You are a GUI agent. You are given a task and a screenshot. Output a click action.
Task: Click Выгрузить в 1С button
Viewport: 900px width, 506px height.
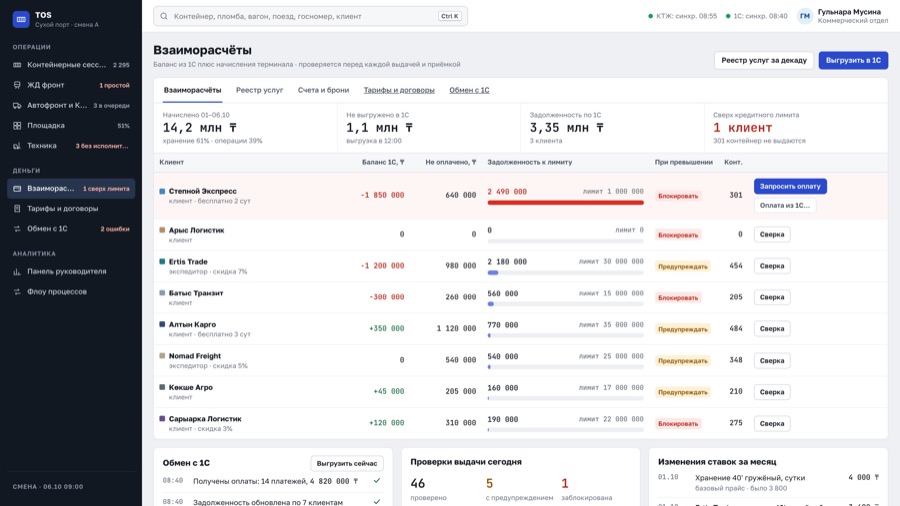pos(853,60)
